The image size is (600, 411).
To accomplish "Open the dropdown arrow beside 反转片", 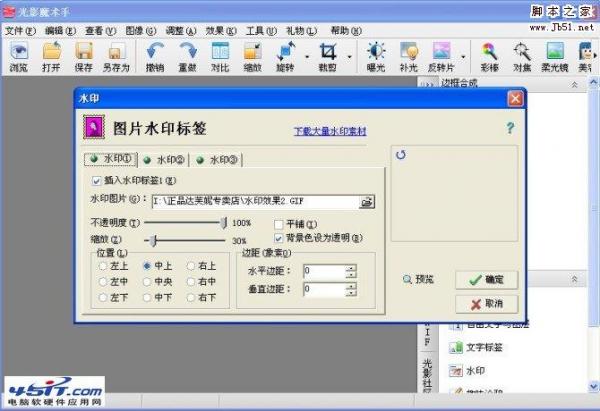I will click(463, 57).
